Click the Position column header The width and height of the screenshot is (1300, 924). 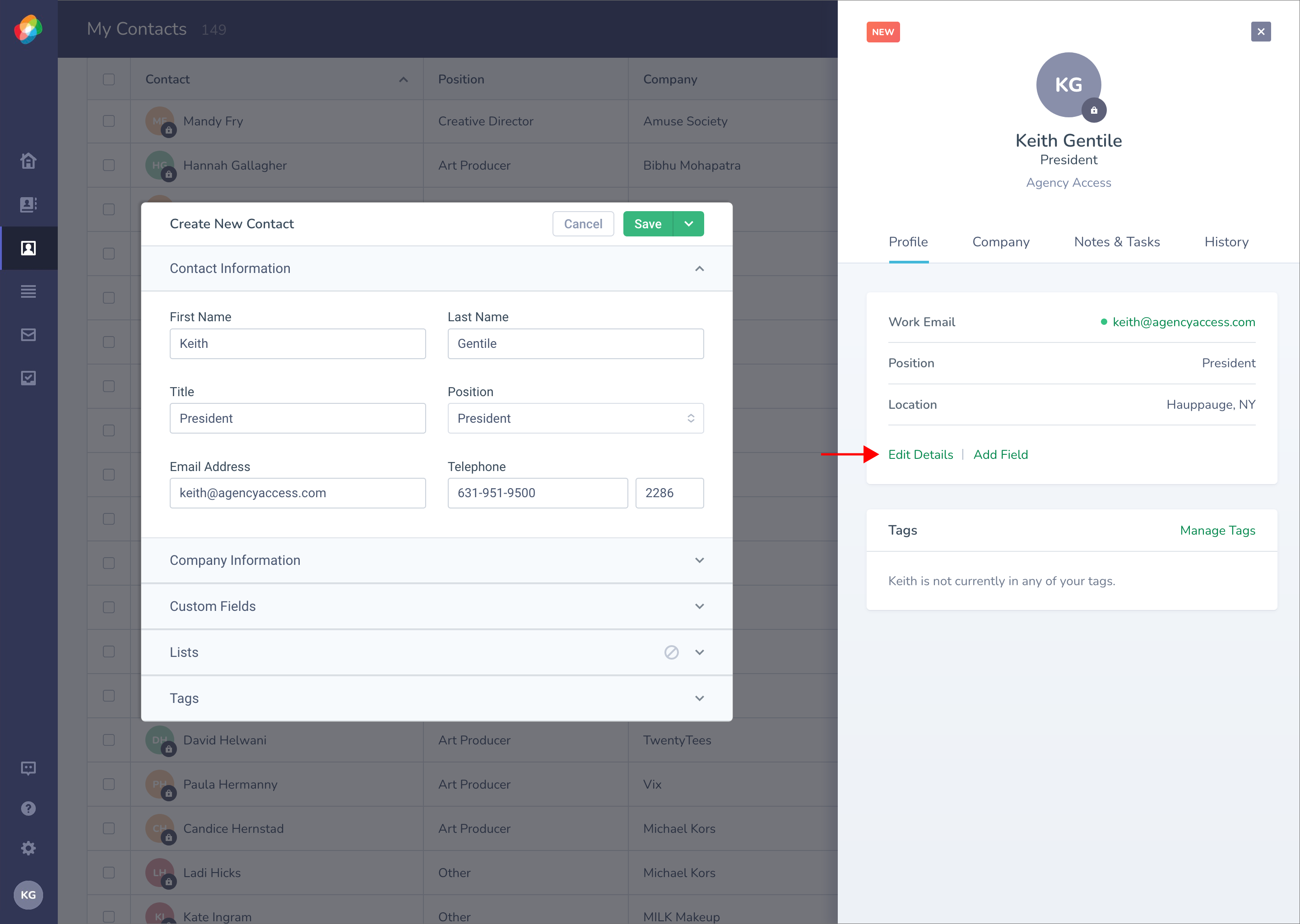[461, 80]
